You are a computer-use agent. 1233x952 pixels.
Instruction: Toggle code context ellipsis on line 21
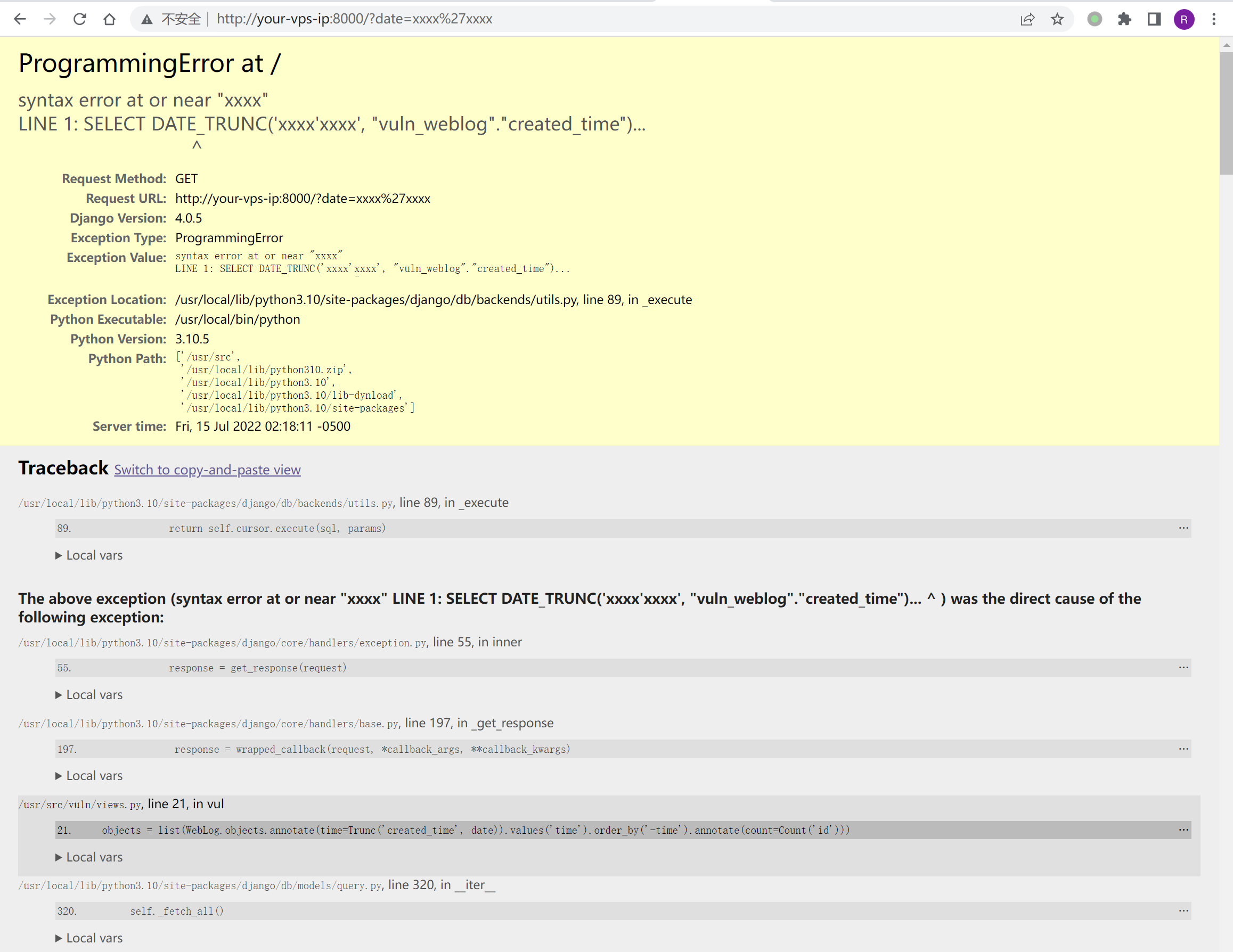pyautogui.click(x=1183, y=830)
